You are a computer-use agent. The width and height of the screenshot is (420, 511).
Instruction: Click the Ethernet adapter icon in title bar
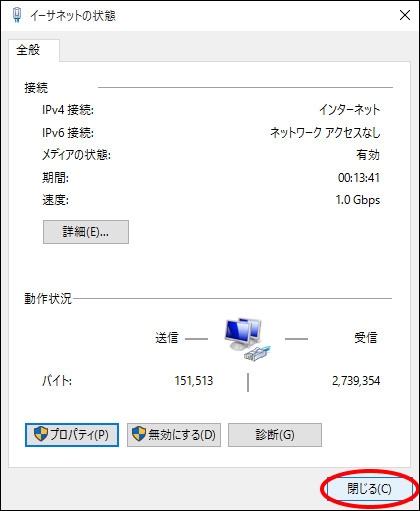(x=17, y=15)
